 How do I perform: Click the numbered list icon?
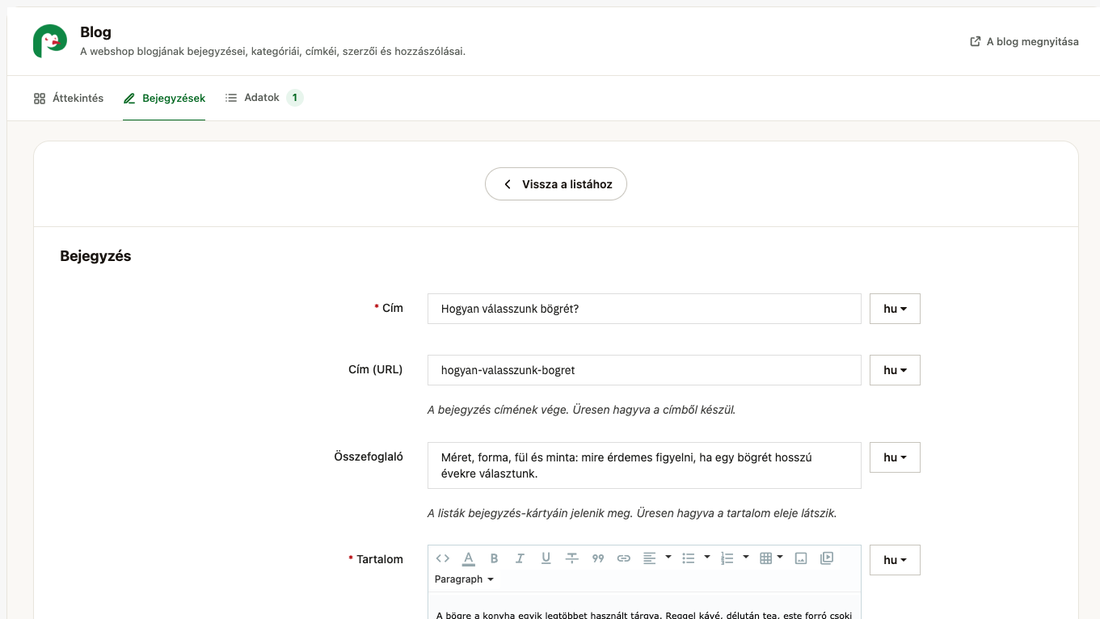tap(727, 559)
